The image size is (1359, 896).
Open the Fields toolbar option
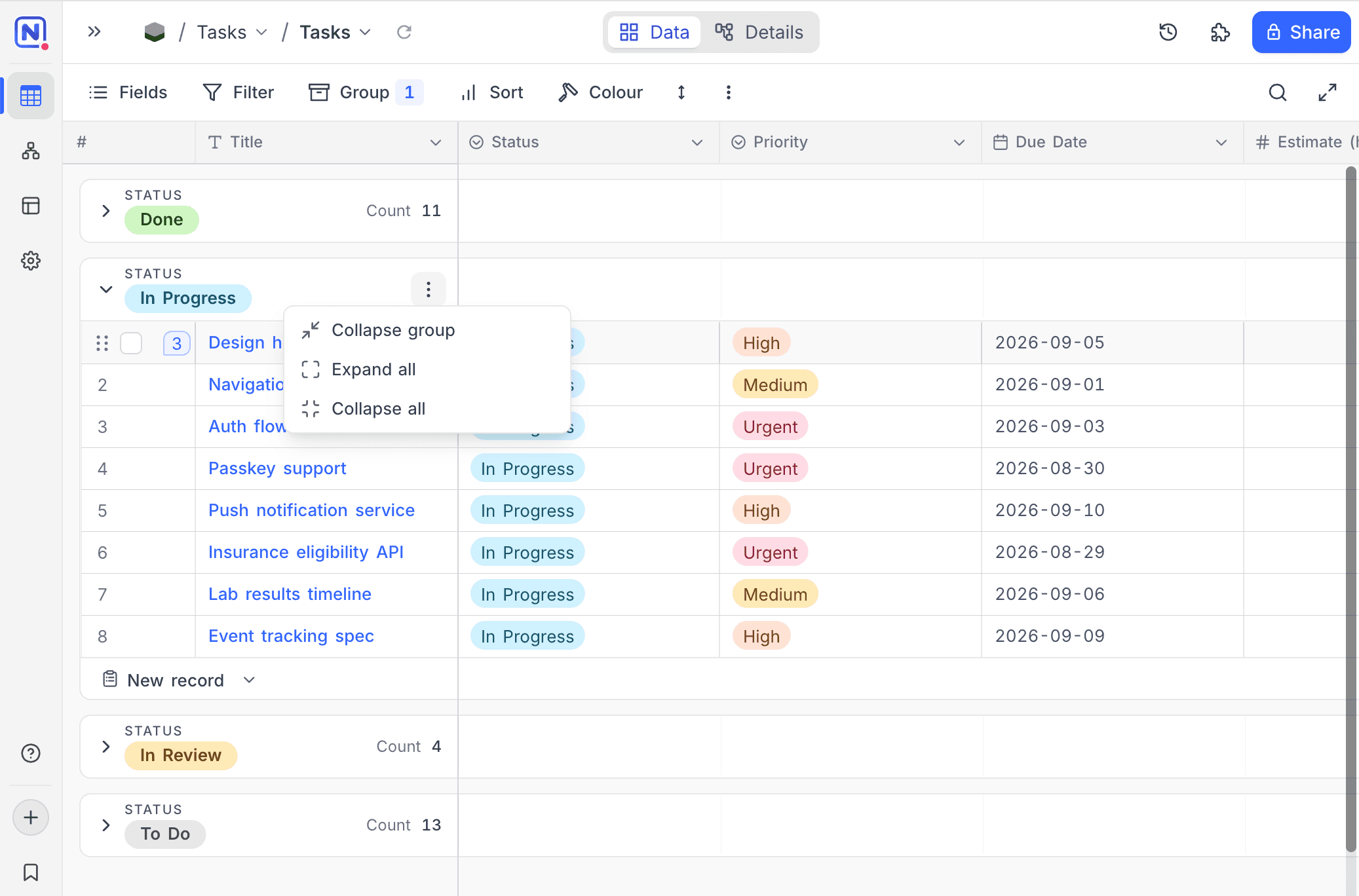(128, 92)
